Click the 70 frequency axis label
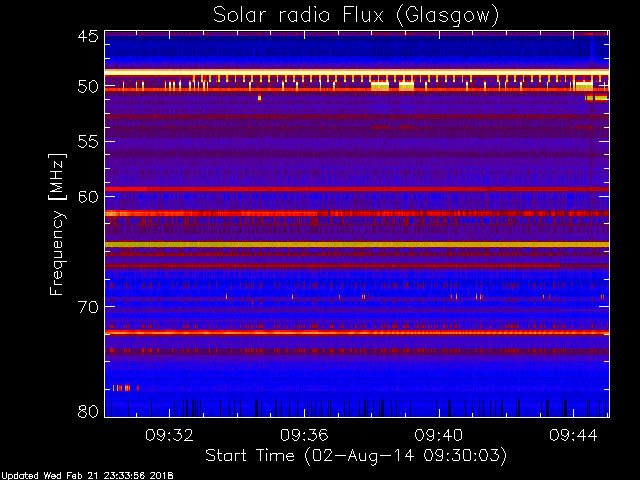Screen dimensions: 640x480 pos(88,307)
